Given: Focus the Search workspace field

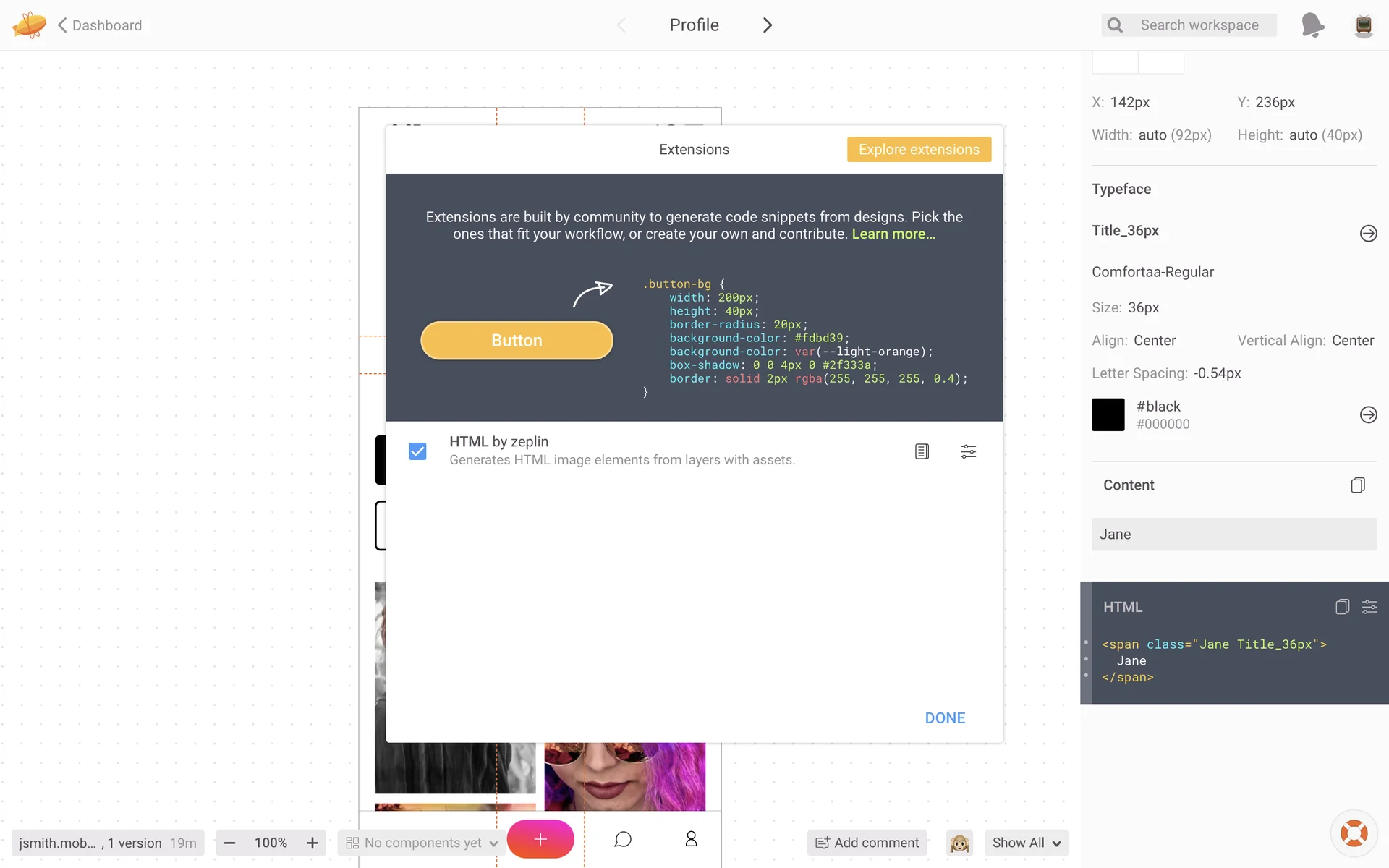Looking at the screenshot, I should pyautogui.click(x=1199, y=25).
